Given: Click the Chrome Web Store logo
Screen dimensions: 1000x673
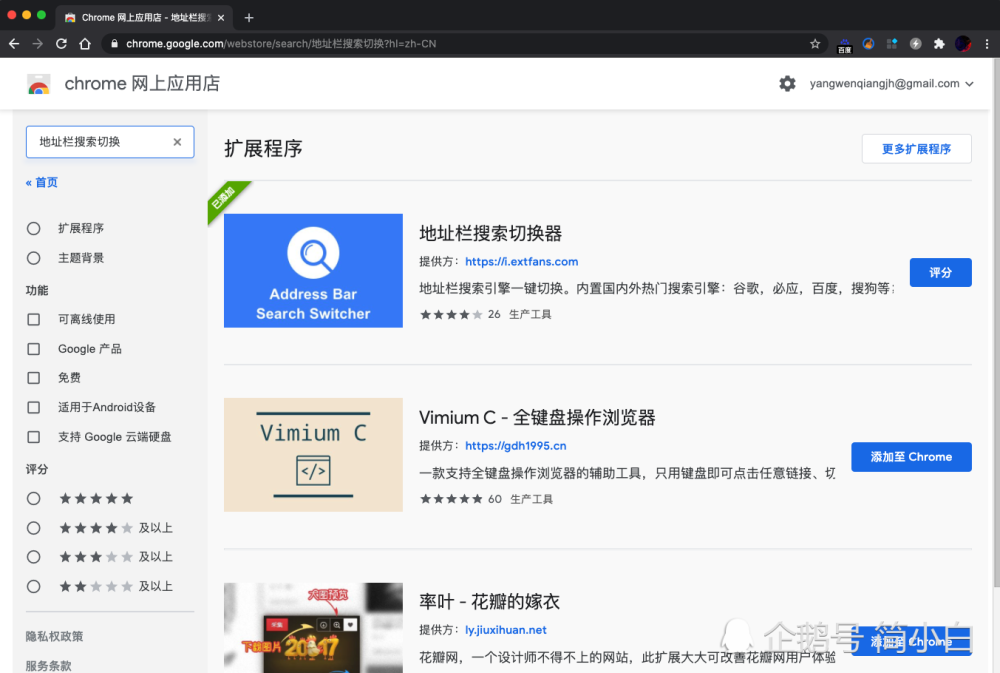Looking at the screenshot, I should tap(39, 84).
